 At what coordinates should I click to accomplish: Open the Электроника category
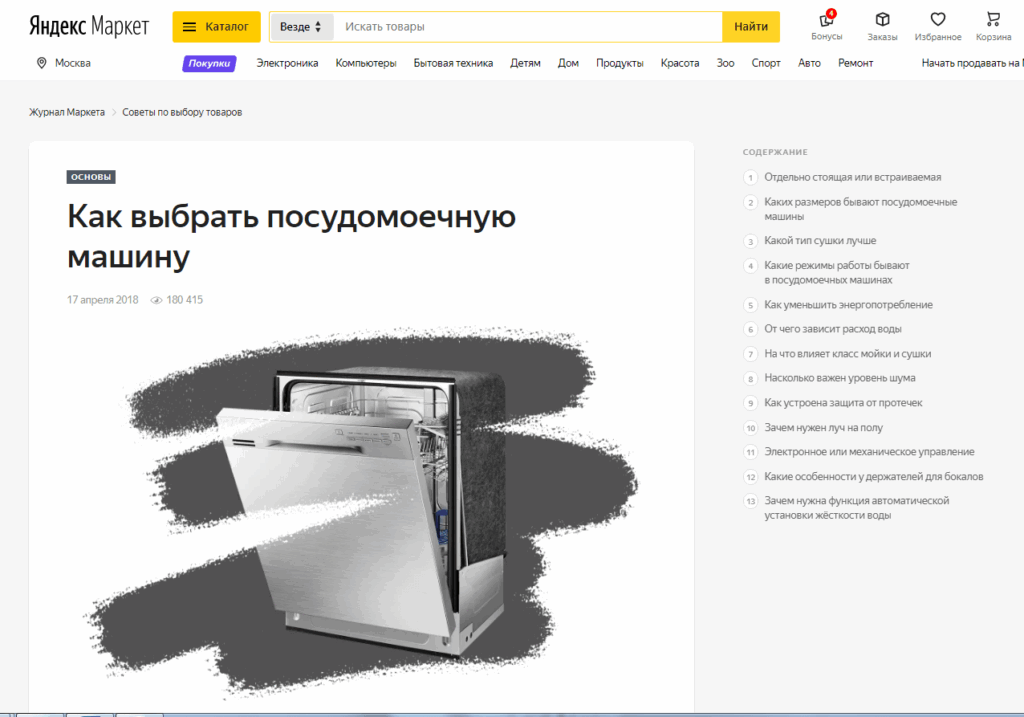[287, 63]
